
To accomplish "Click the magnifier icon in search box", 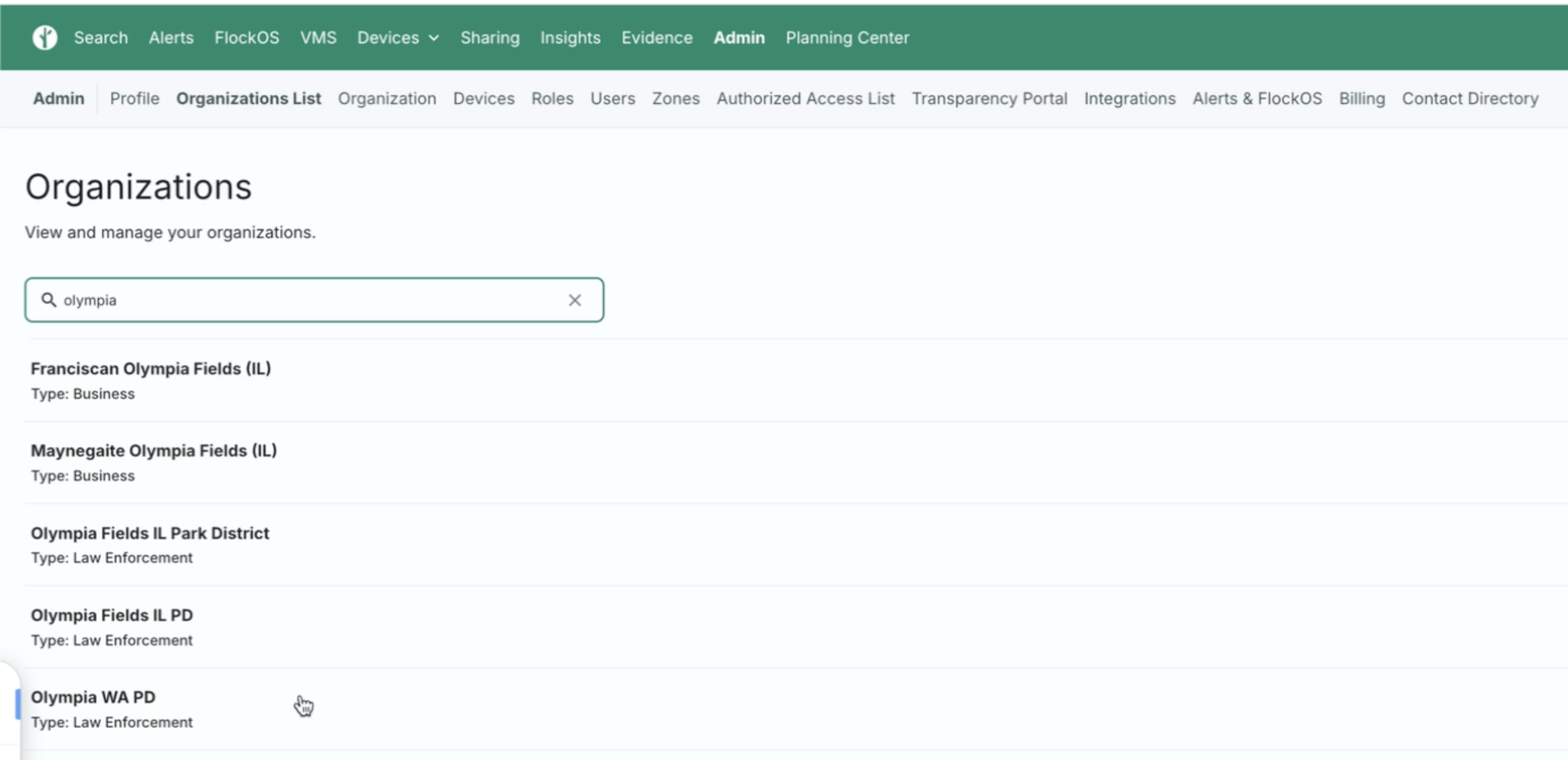I will [x=48, y=300].
